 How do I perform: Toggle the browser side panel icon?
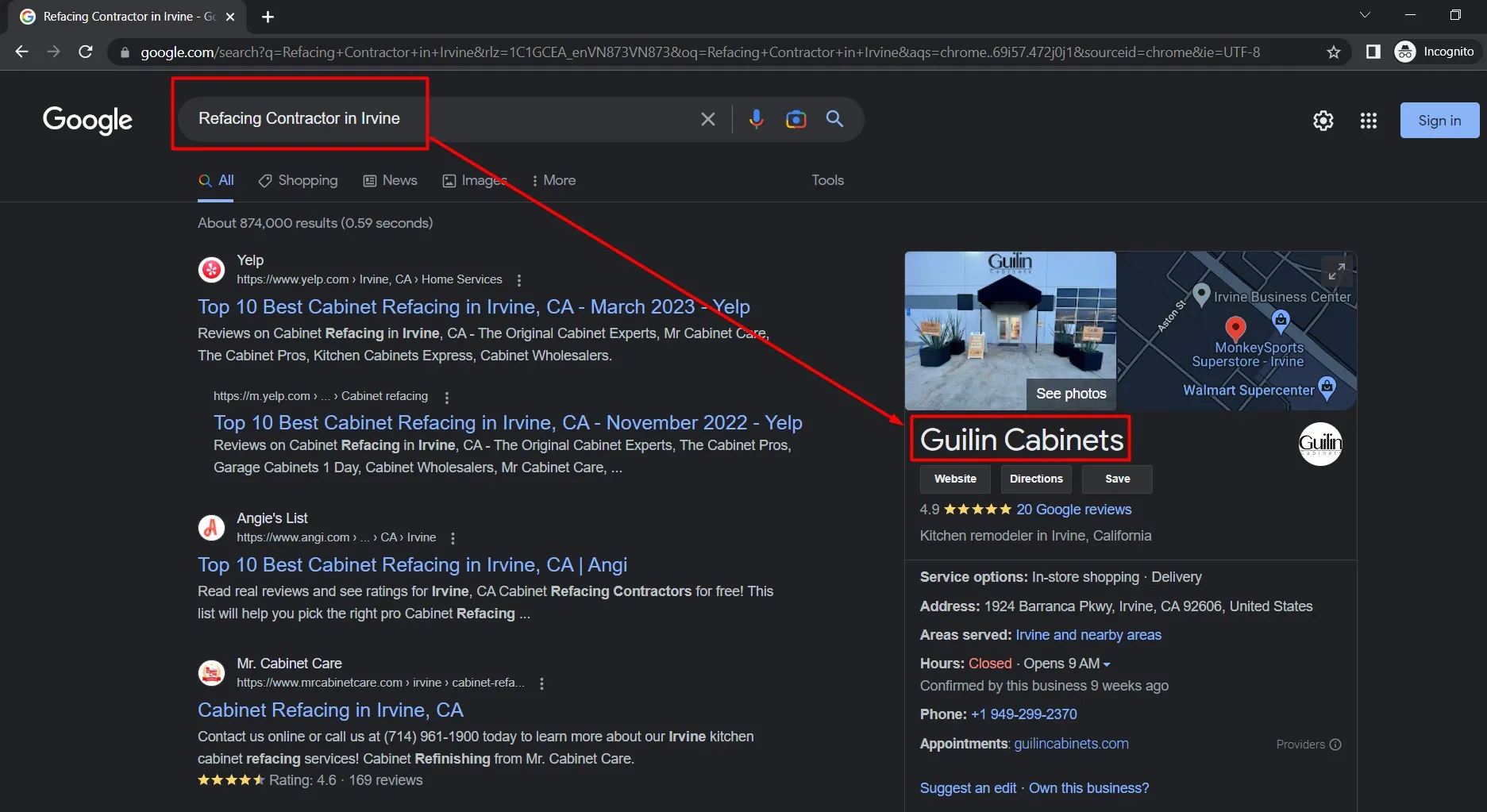(1373, 52)
